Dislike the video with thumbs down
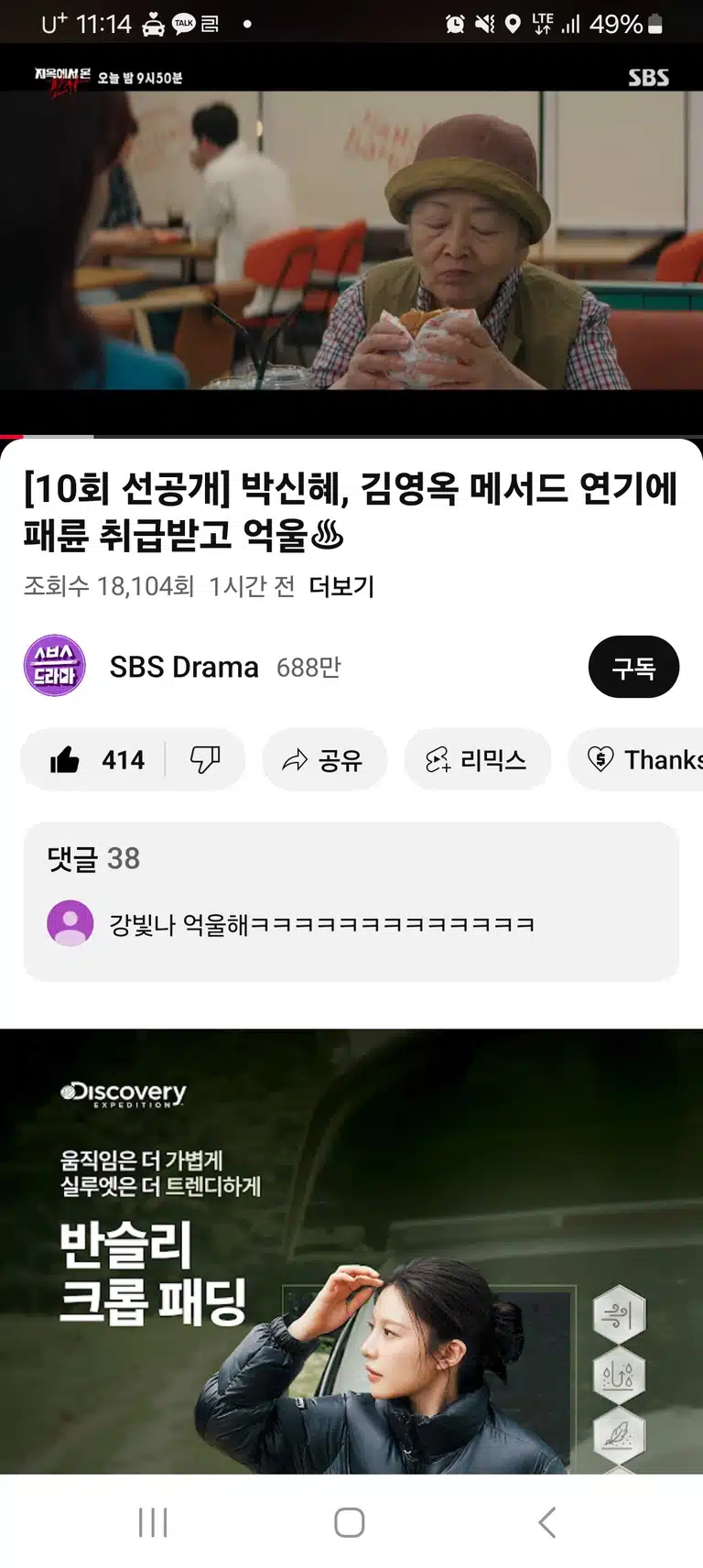 click(205, 759)
